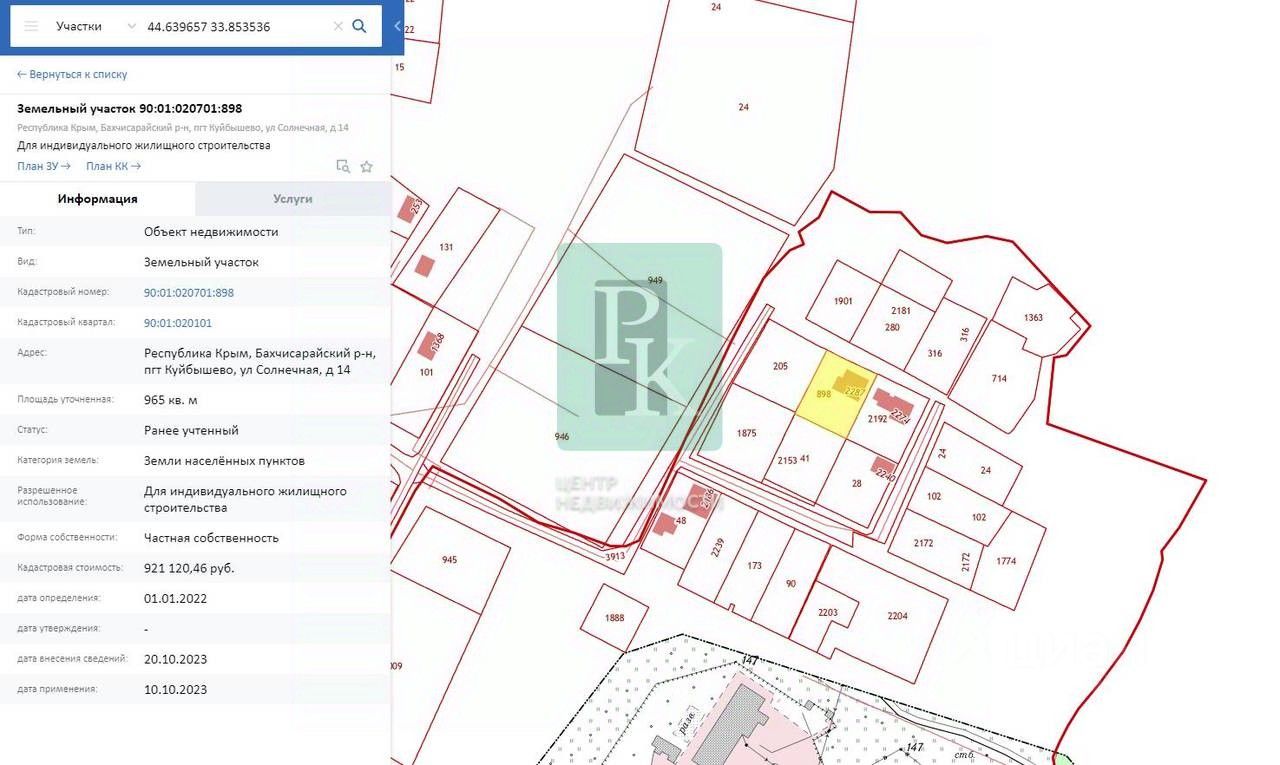
Task: Click the value Земли населённых пунктов
Action: 224,461
